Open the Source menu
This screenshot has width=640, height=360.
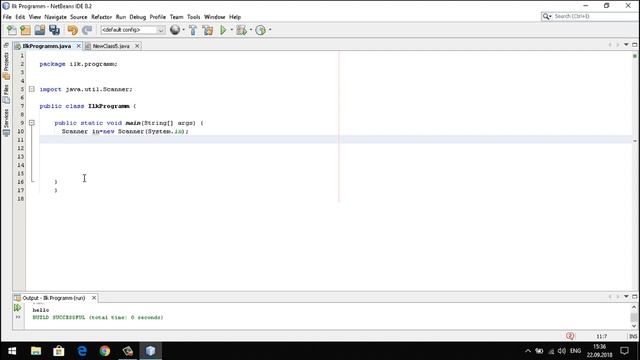coord(79,17)
